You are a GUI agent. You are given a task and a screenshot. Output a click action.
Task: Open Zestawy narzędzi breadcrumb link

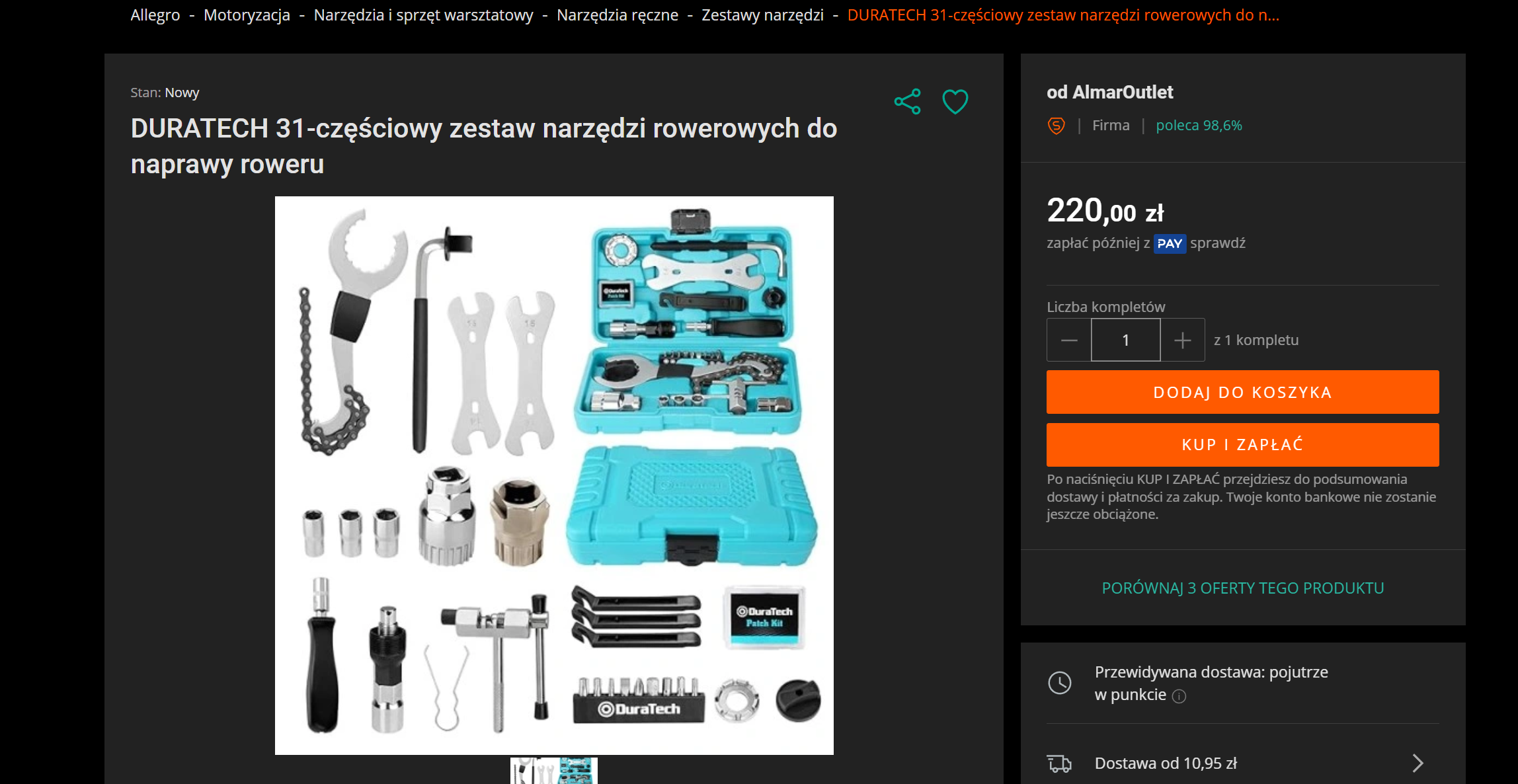point(762,15)
